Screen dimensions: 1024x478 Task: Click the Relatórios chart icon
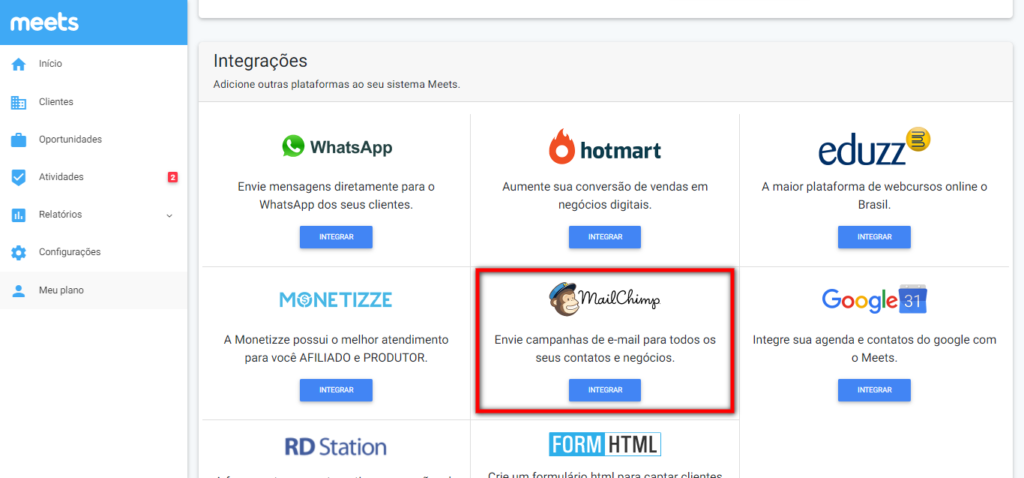19,215
